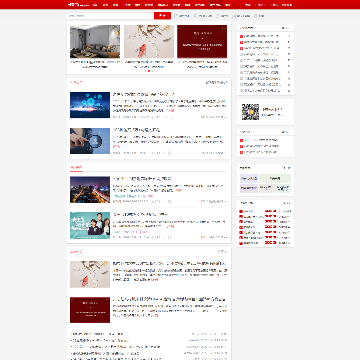Open the teal banner thumbnail with two people
The image size is (360, 360).
pyautogui.click(x=90, y=225)
